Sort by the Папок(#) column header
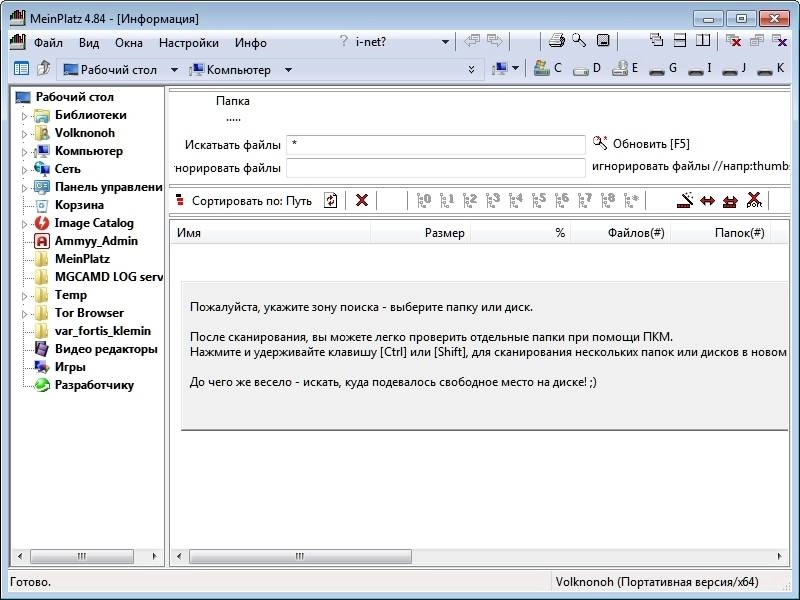Viewport: 800px width, 600px height. pyautogui.click(x=720, y=233)
